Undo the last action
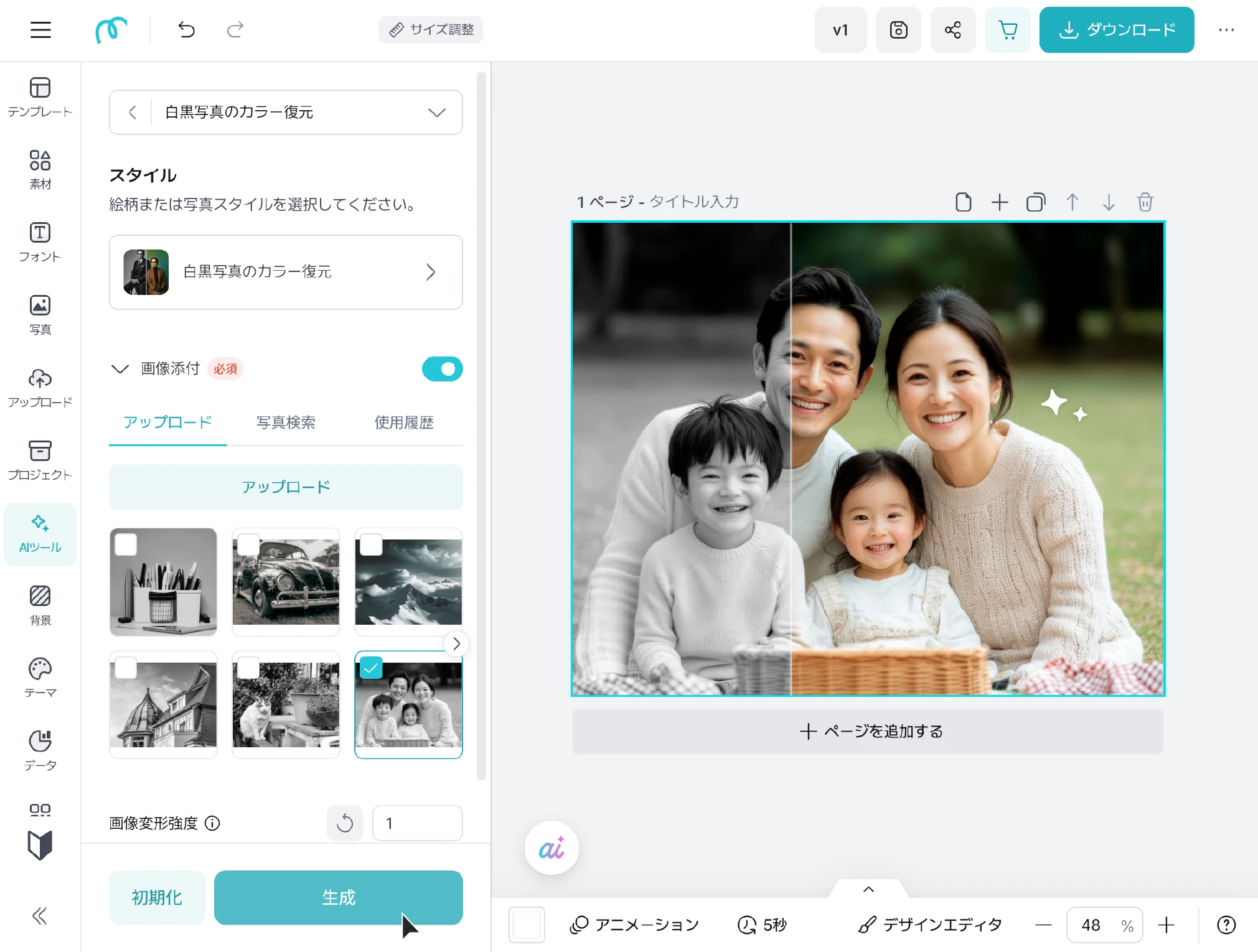Viewport: 1258px width, 952px height. (186, 30)
